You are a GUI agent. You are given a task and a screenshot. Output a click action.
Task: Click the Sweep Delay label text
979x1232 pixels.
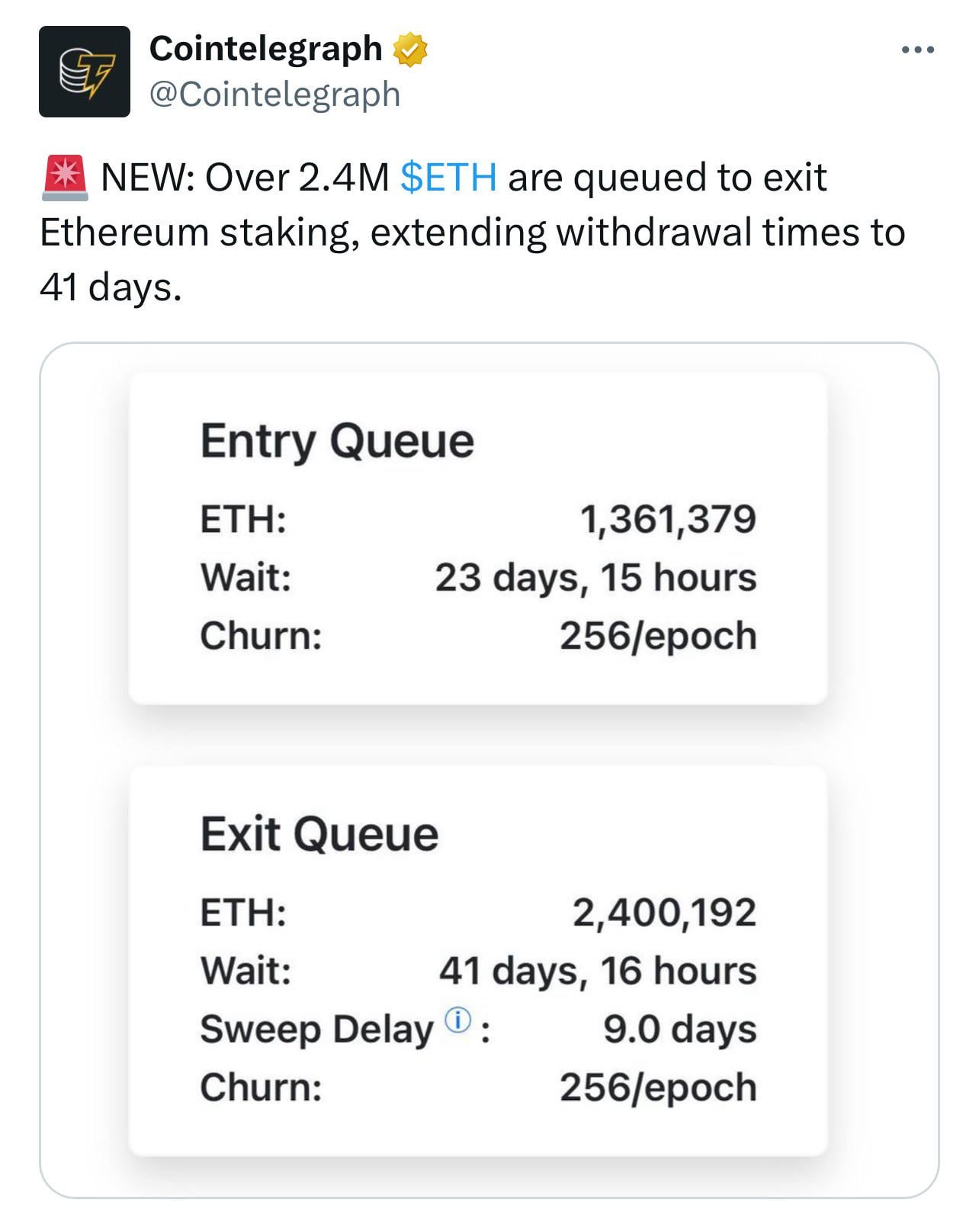pos(316,1030)
